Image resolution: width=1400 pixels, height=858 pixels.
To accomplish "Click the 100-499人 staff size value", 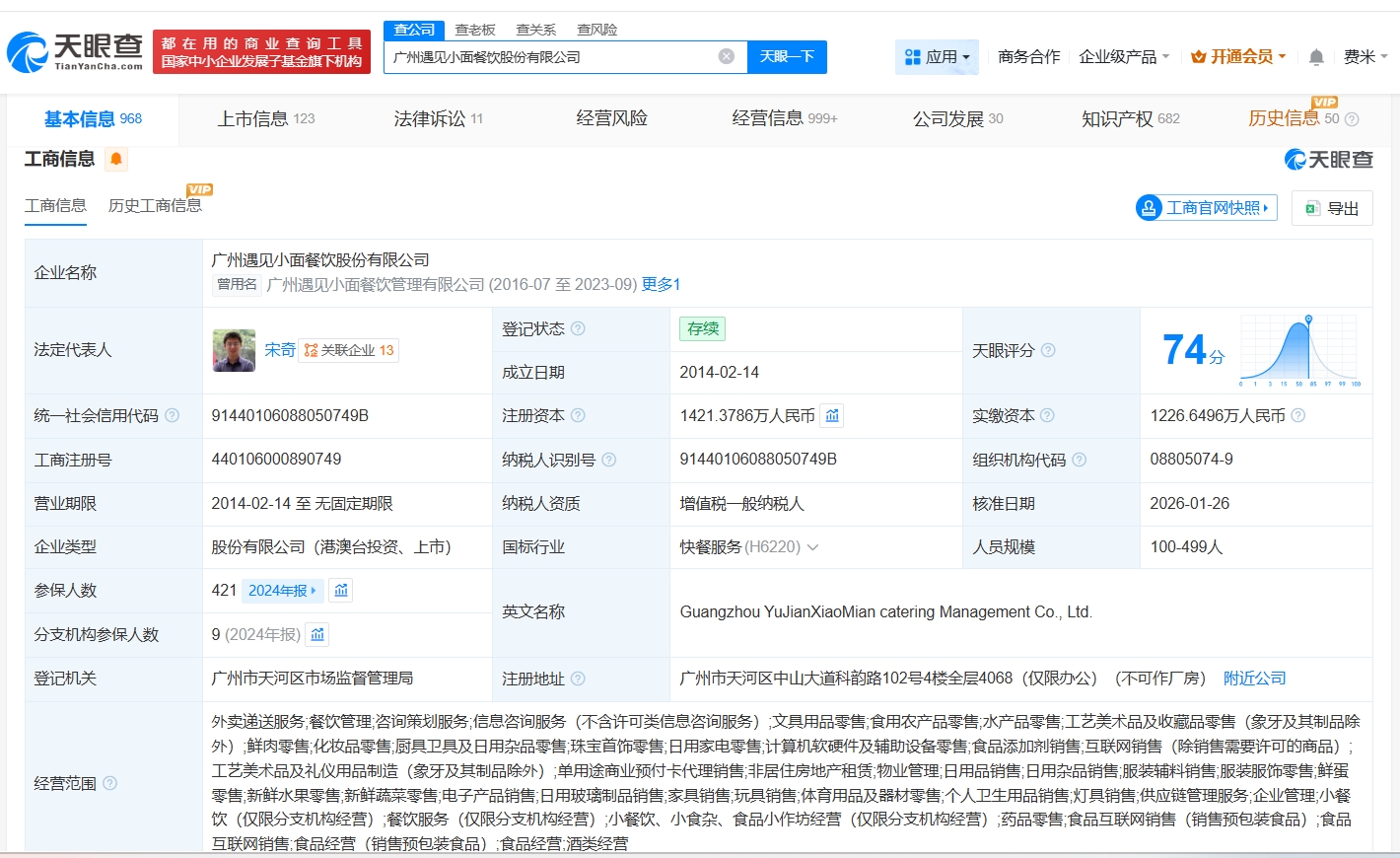I will [x=1186, y=547].
